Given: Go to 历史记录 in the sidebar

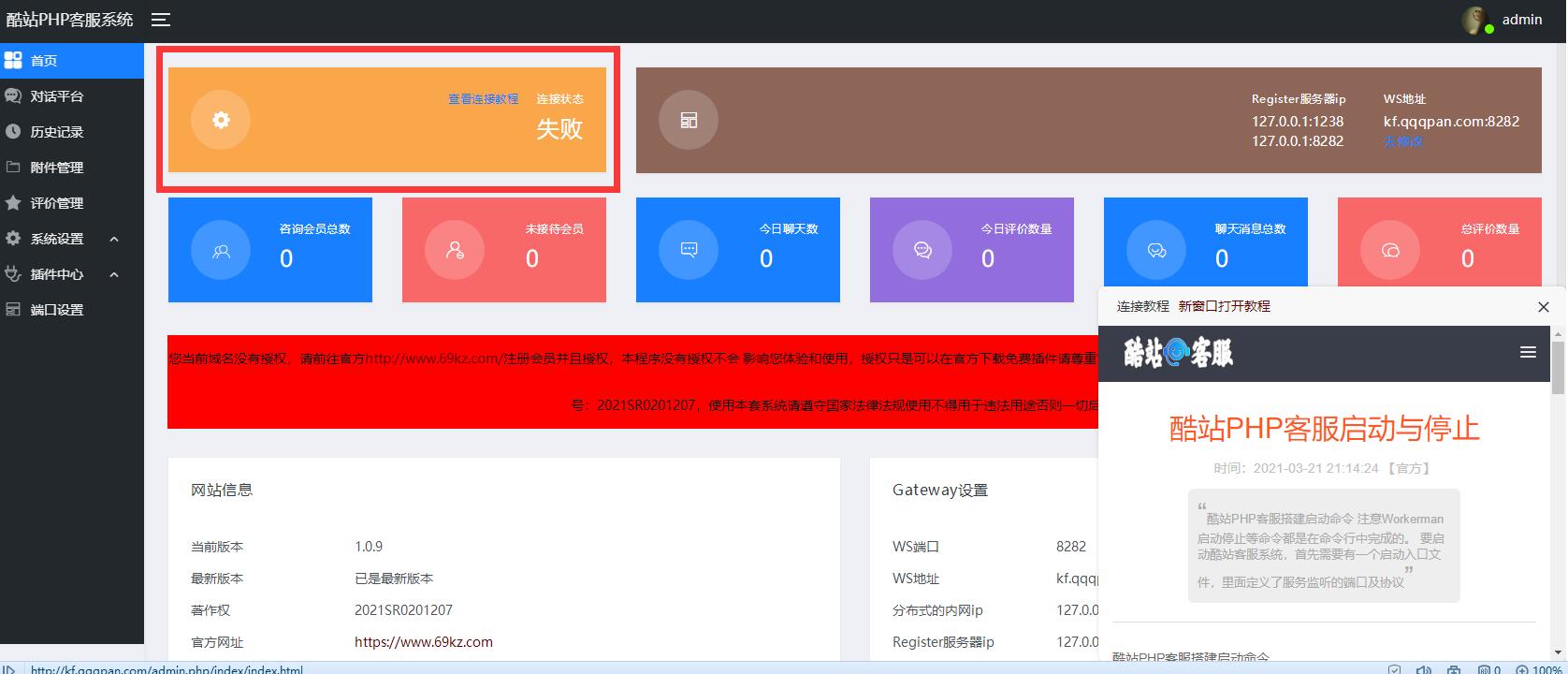Looking at the screenshot, I should [57, 132].
